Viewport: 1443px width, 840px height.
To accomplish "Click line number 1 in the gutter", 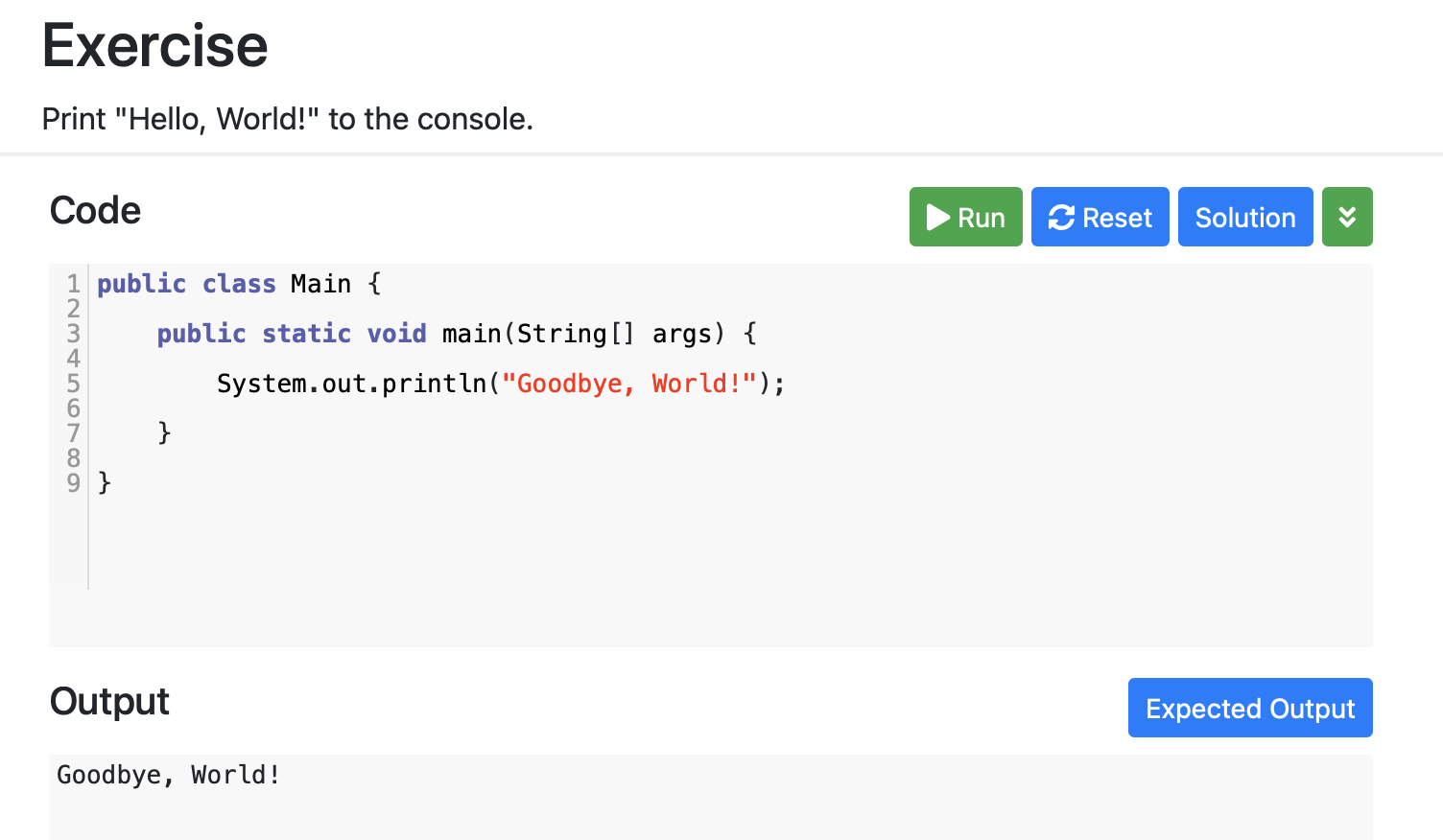I will coord(73,284).
